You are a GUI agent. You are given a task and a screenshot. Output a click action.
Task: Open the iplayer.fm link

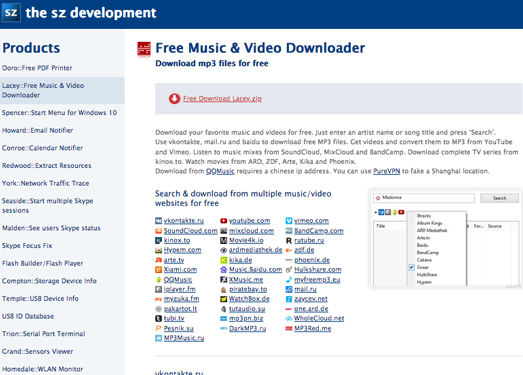tap(179, 289)
